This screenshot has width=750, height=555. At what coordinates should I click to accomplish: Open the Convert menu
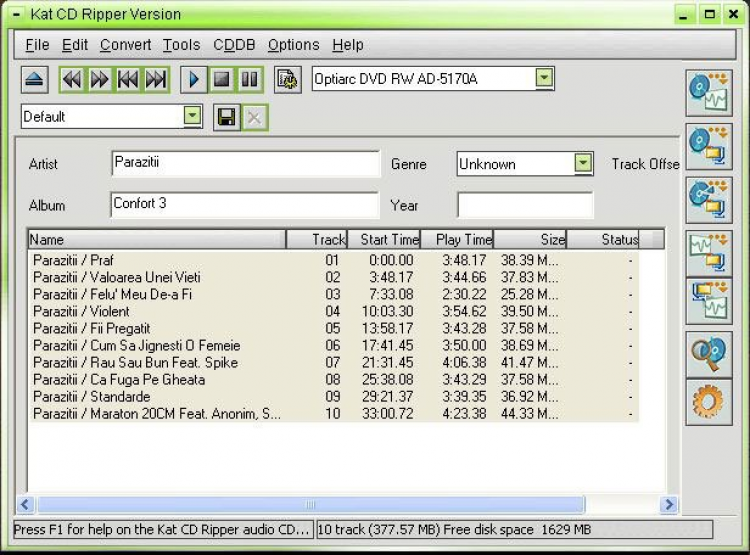click(x=125, y=45)
